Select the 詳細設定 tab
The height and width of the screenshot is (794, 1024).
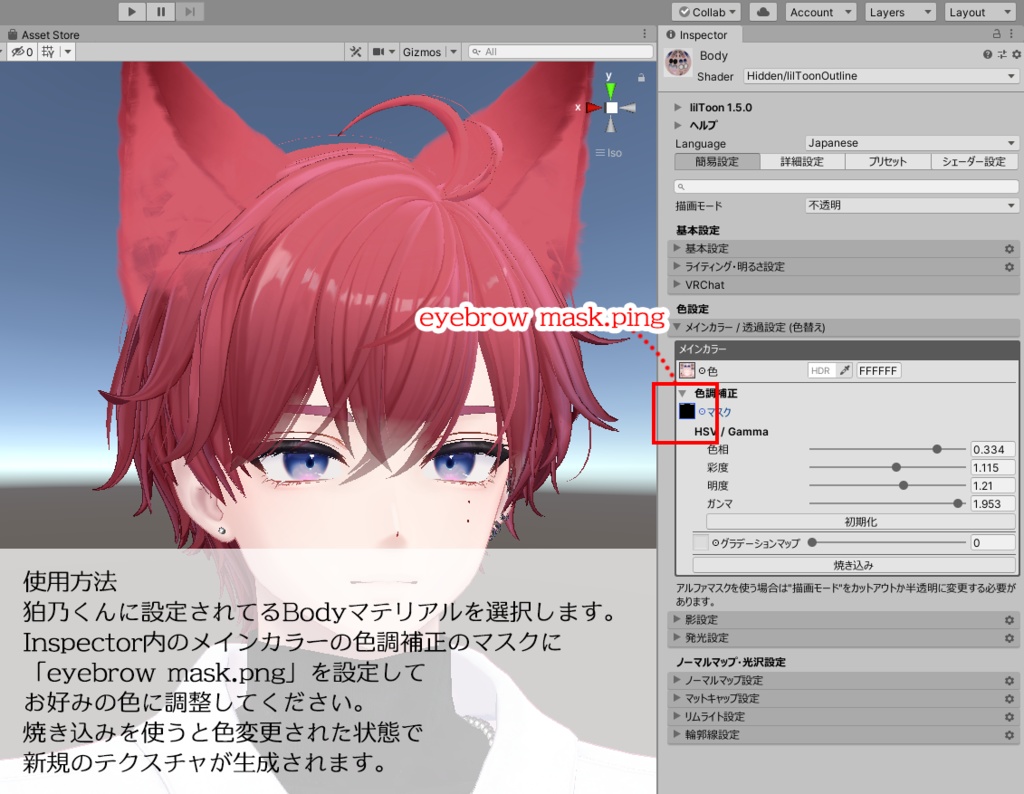tap(802, 161)
